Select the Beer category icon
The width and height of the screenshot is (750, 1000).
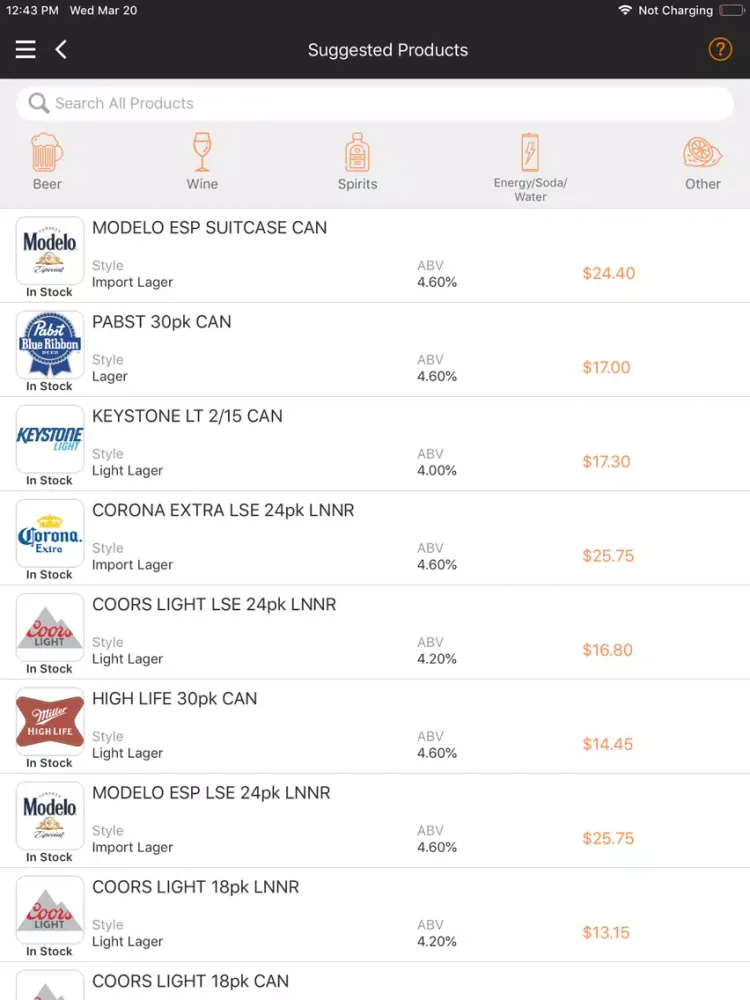coord(47,154)
